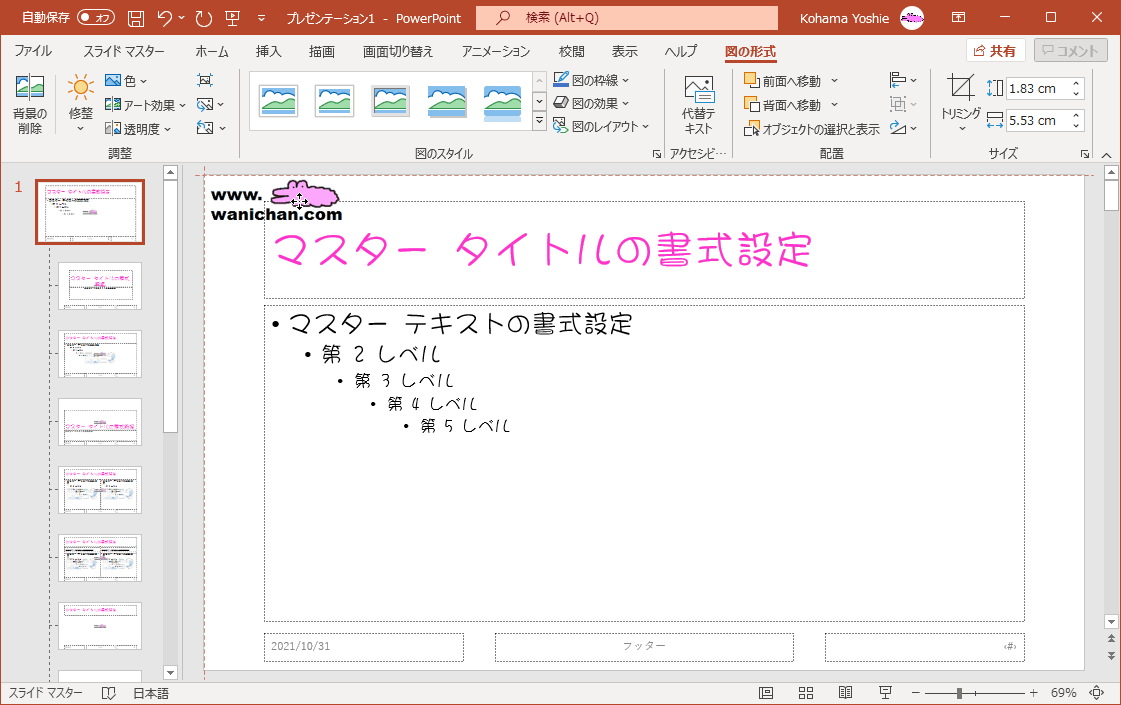Click the zoom slider handle

(x=959, y=693)
